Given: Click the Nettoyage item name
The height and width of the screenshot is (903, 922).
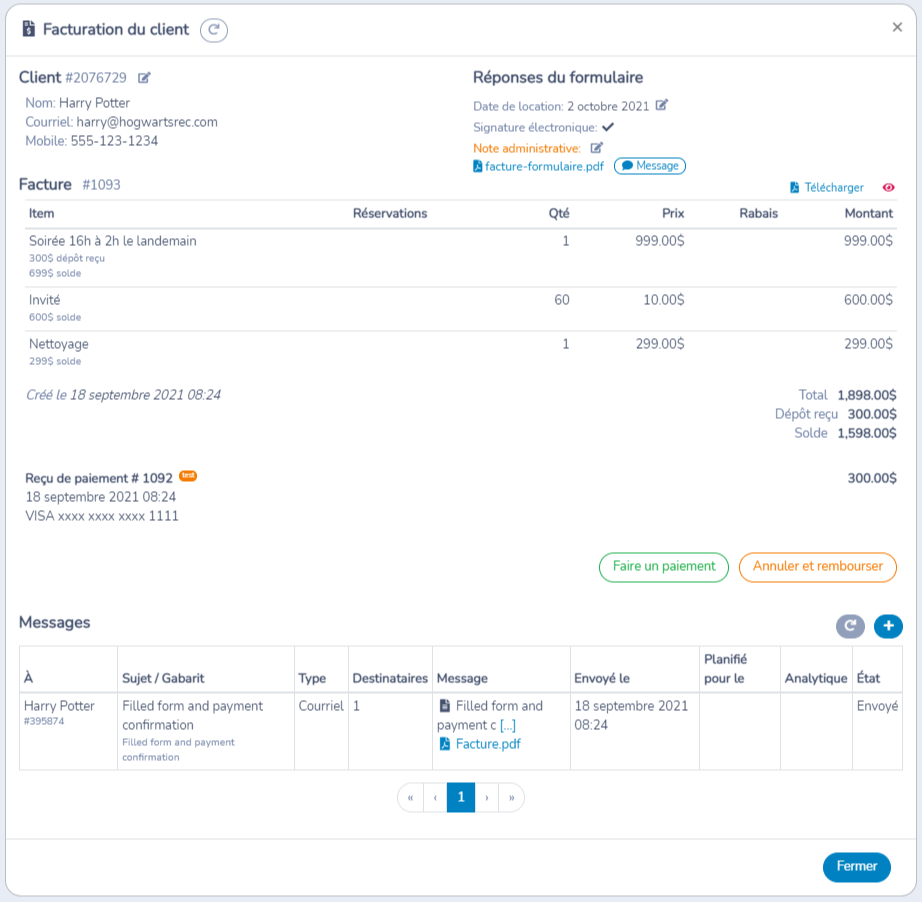Looking at the screenshot, I should point(59,344).
